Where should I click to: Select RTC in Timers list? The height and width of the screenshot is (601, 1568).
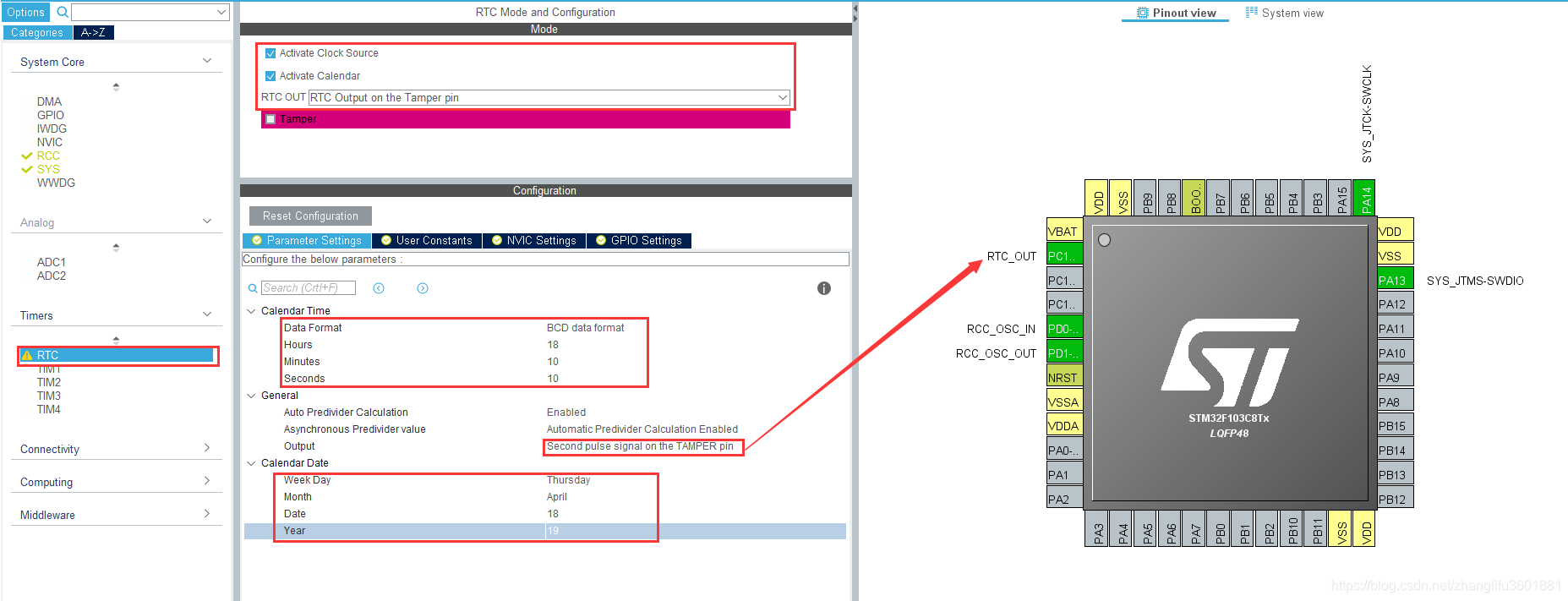(x=117, y=355)
